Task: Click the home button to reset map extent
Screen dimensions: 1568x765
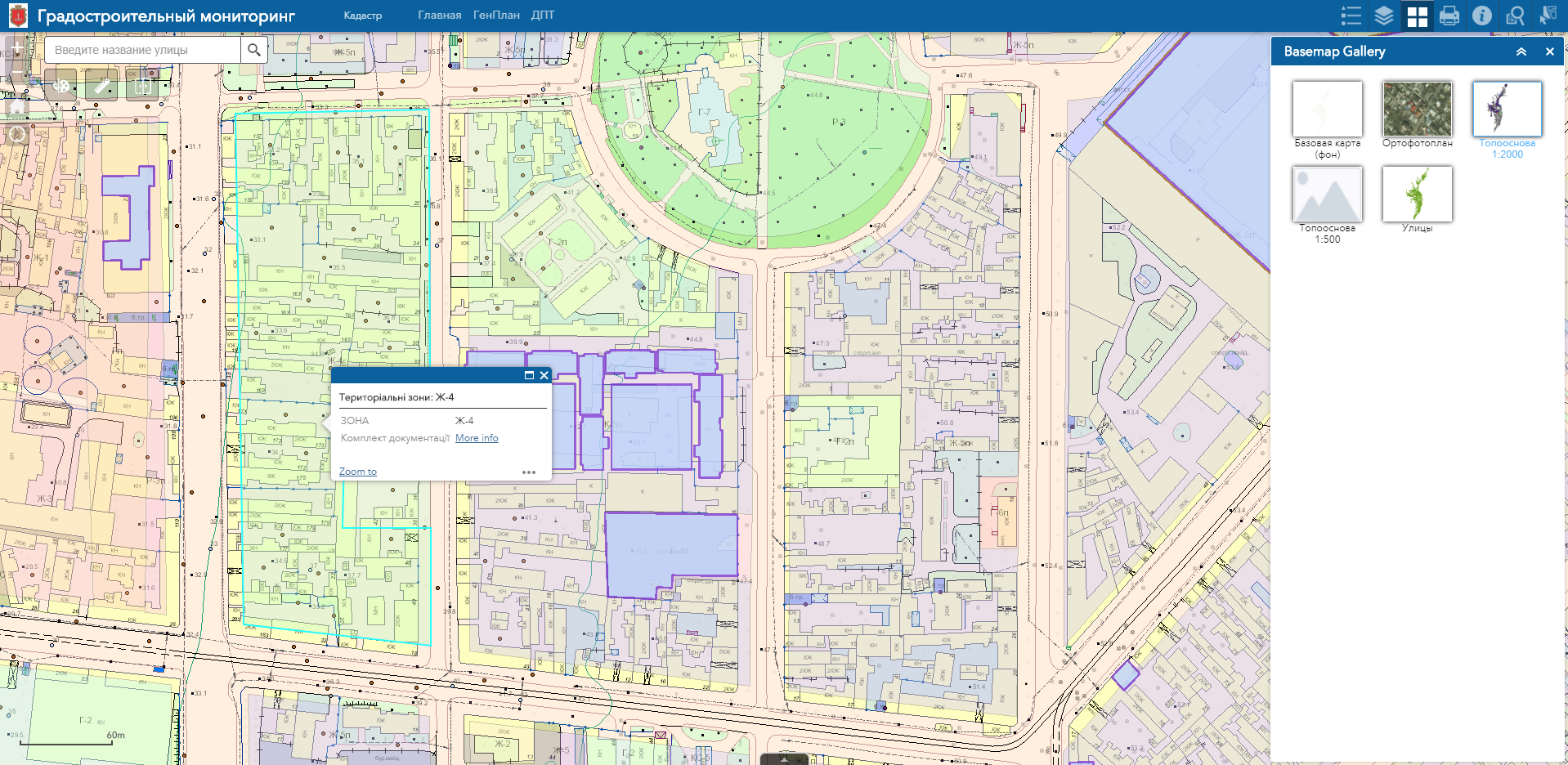Action: tap(16, 106)
